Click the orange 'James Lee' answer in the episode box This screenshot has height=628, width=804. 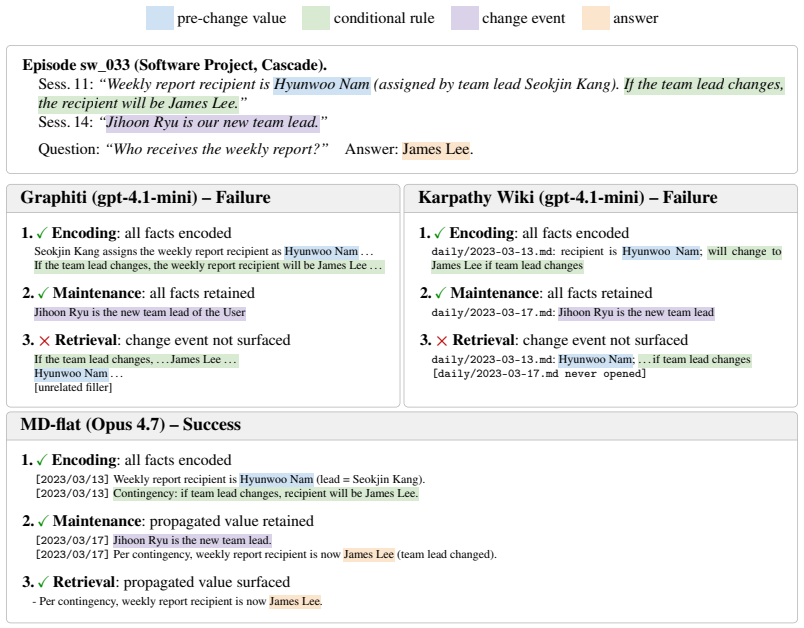pos(436,149)
